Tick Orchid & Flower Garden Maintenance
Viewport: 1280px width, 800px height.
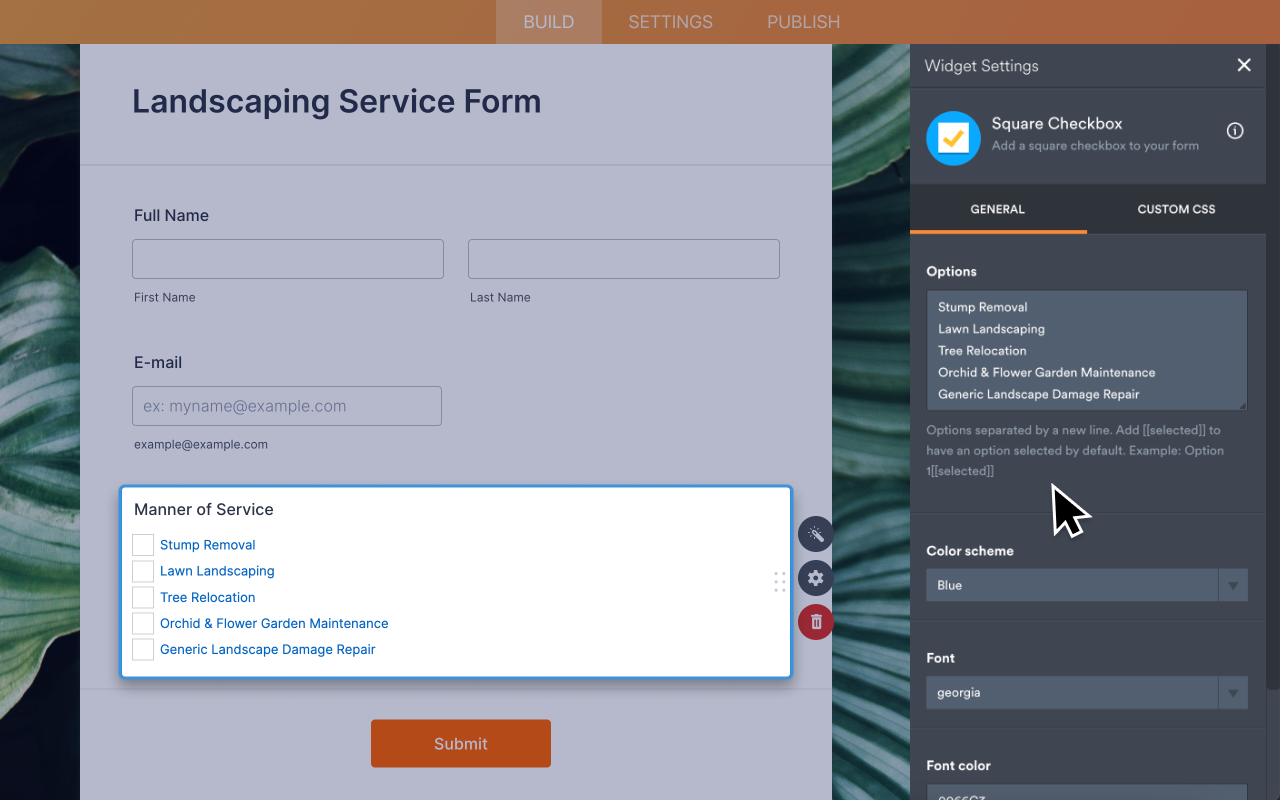[142, 622]
